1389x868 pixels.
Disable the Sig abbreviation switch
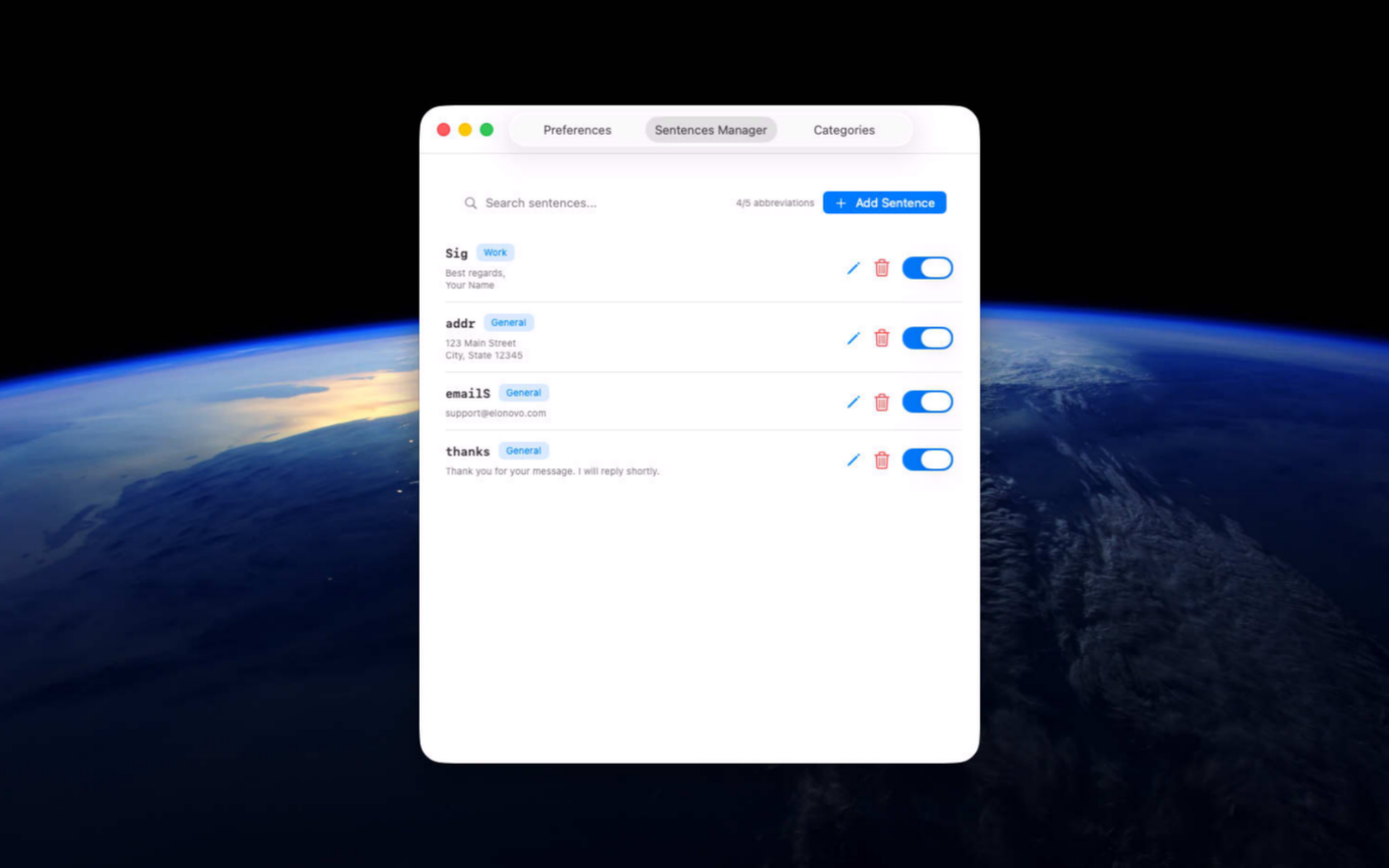pyautogui.click(x=927, y=268)
